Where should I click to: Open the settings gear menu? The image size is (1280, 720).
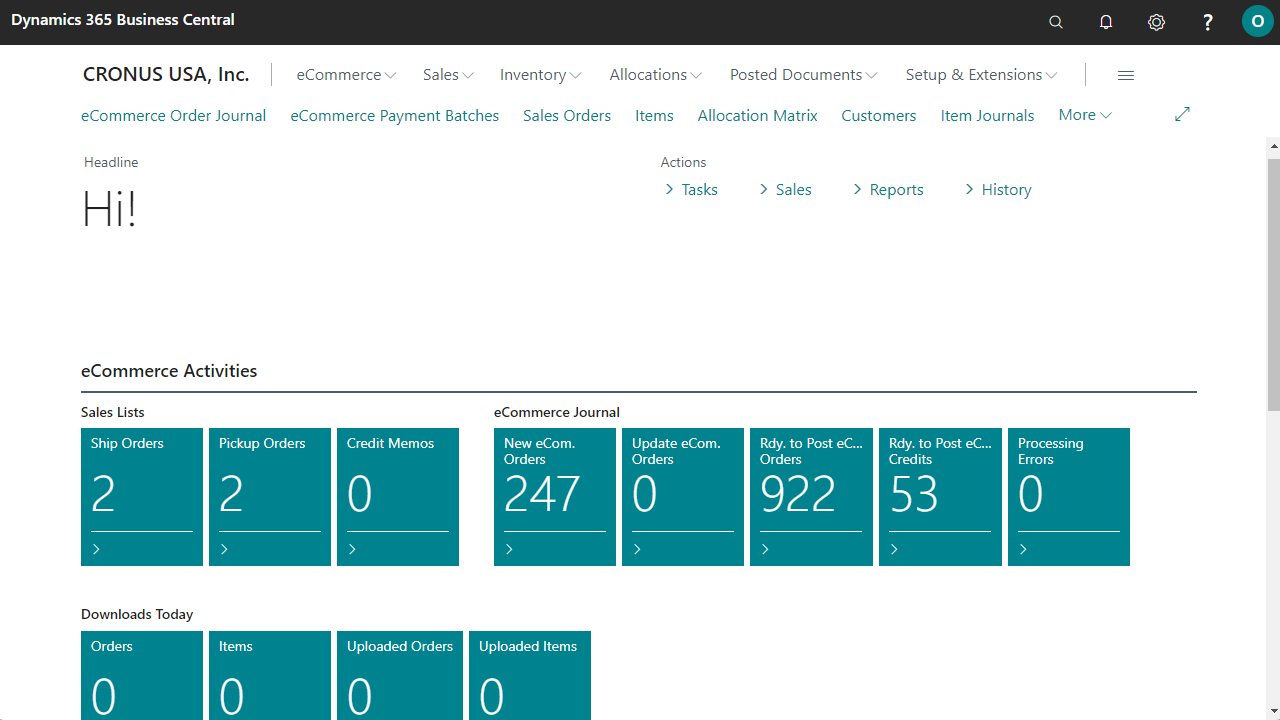1156,22
